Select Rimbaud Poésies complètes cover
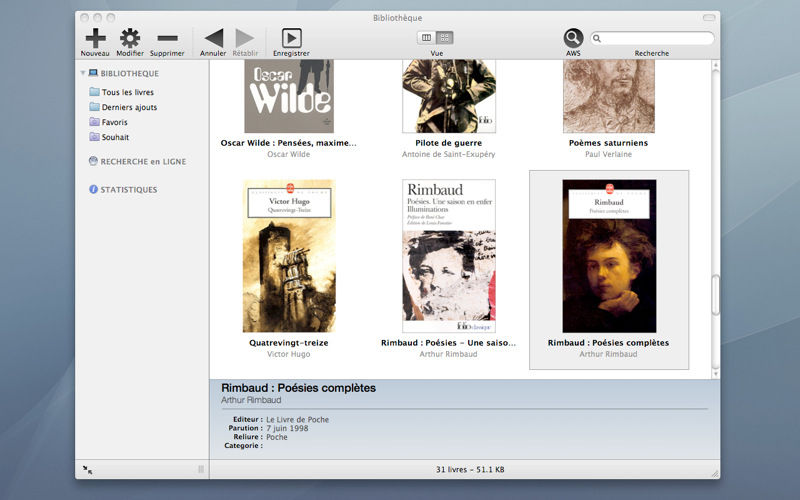The height and width of the screenshot is (500, 800). click(x=609, y=256)
